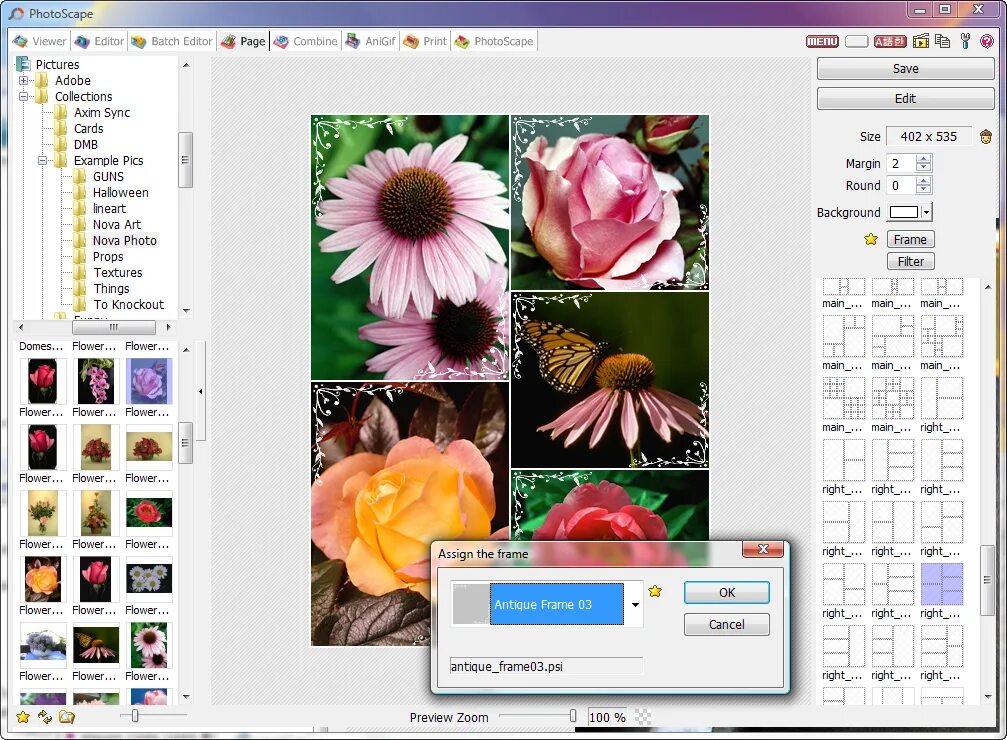Click the folder icon in bottom-left bar
The width and height of the screenshot is (1007, 740).
(67, 717)
